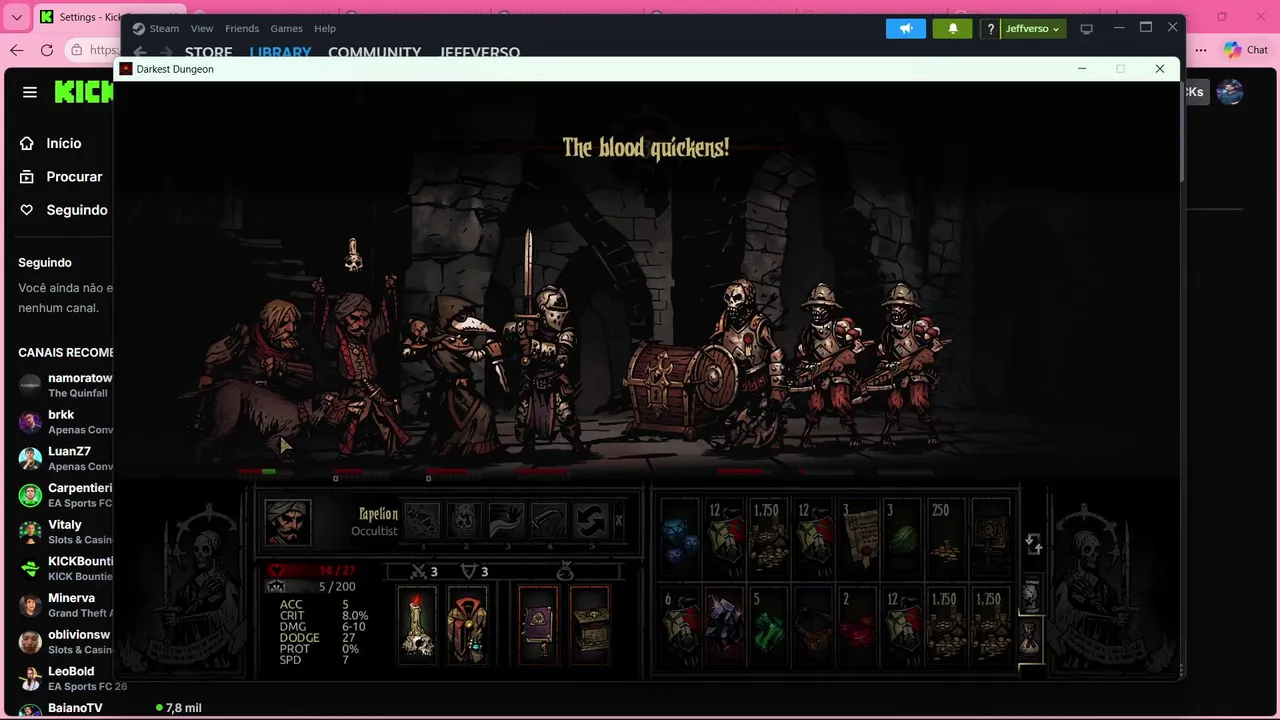Open the browser three-dot more menu
1280x720 pixels.
1201,50
